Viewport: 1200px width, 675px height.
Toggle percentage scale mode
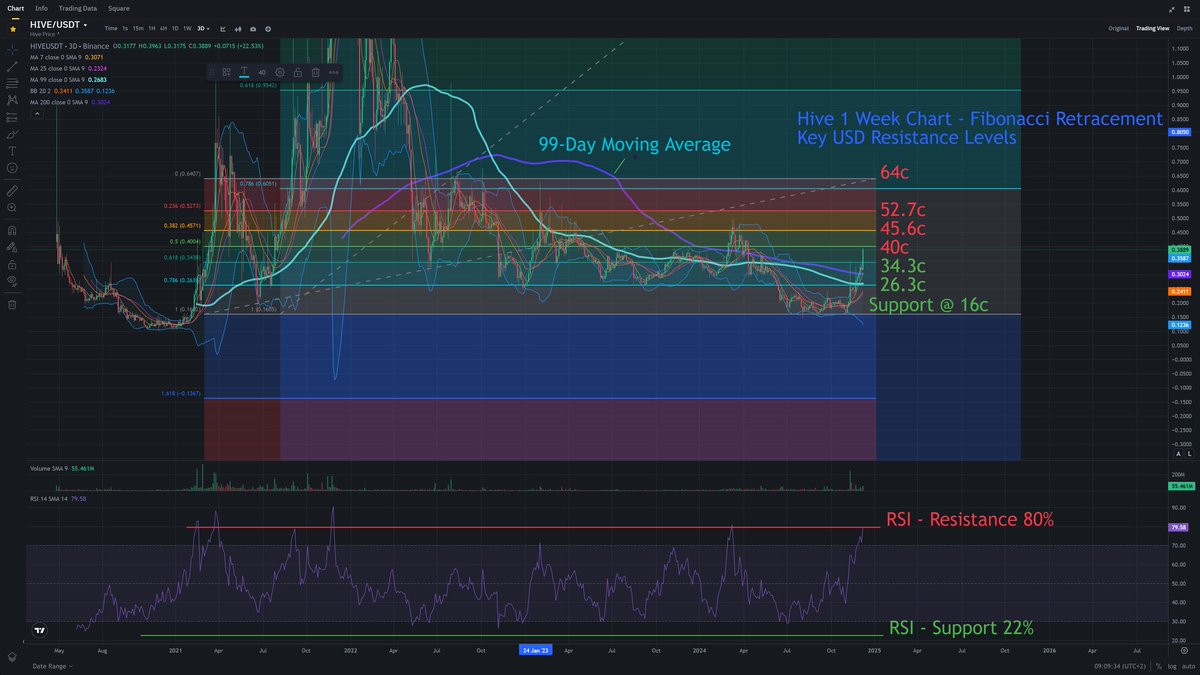click(x=1161, y=667)
